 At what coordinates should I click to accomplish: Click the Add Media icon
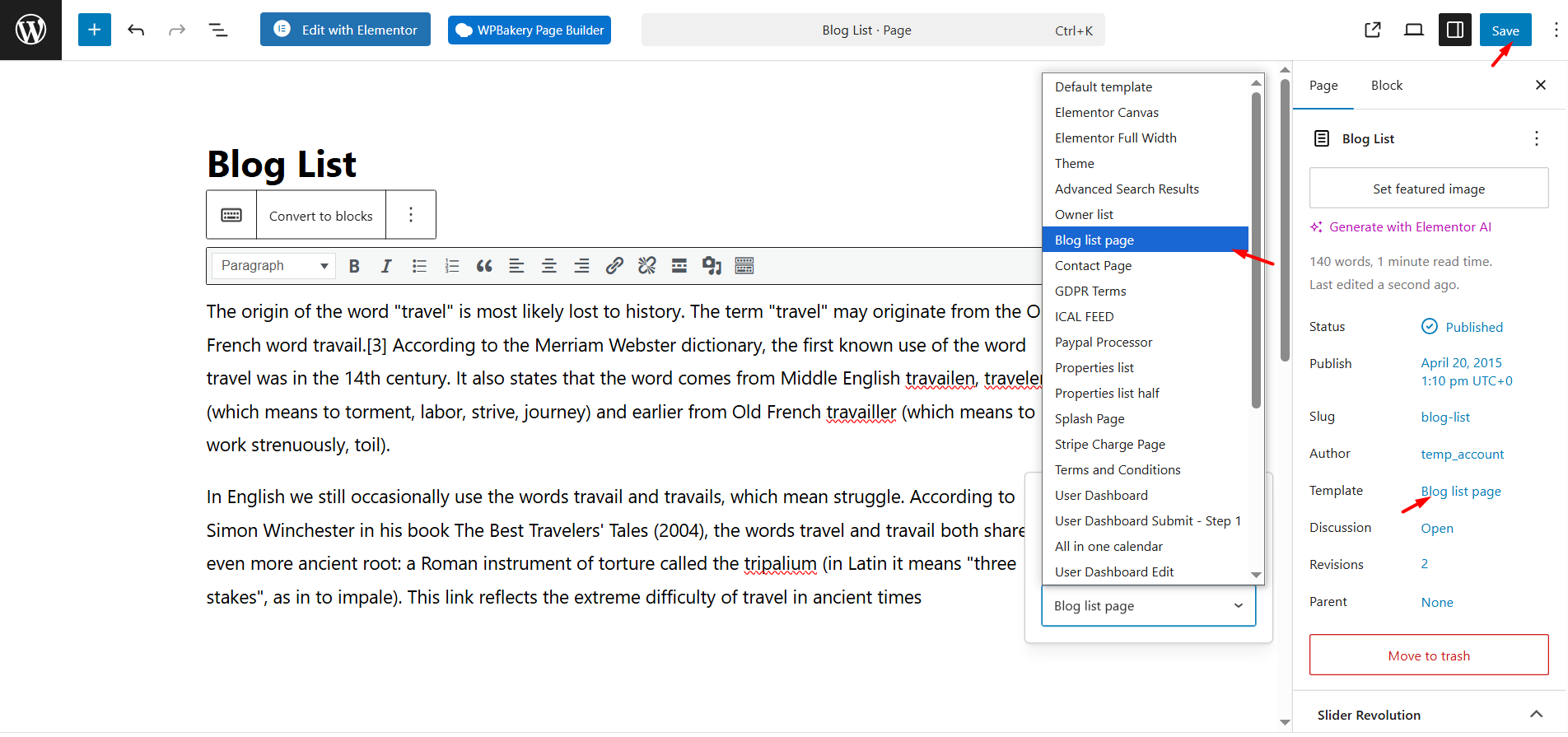[712, 265]
